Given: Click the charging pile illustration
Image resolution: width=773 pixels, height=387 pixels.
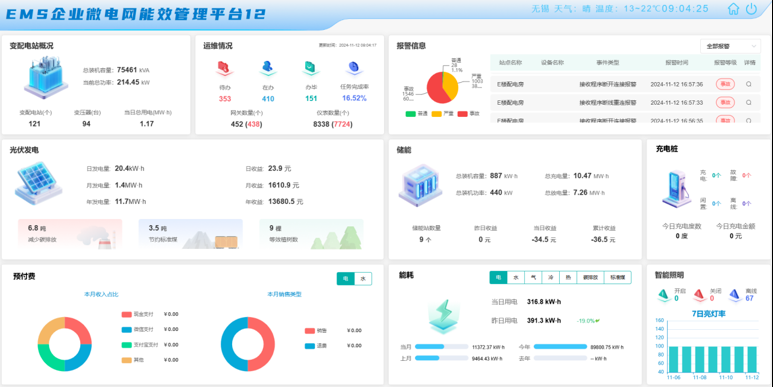Looking at the screenshot, I should click(676, 188).
